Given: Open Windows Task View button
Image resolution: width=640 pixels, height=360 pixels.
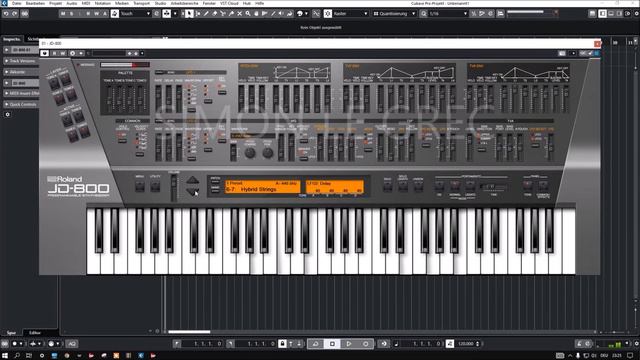Looking at the screenshot, I should tap(29, 356).
